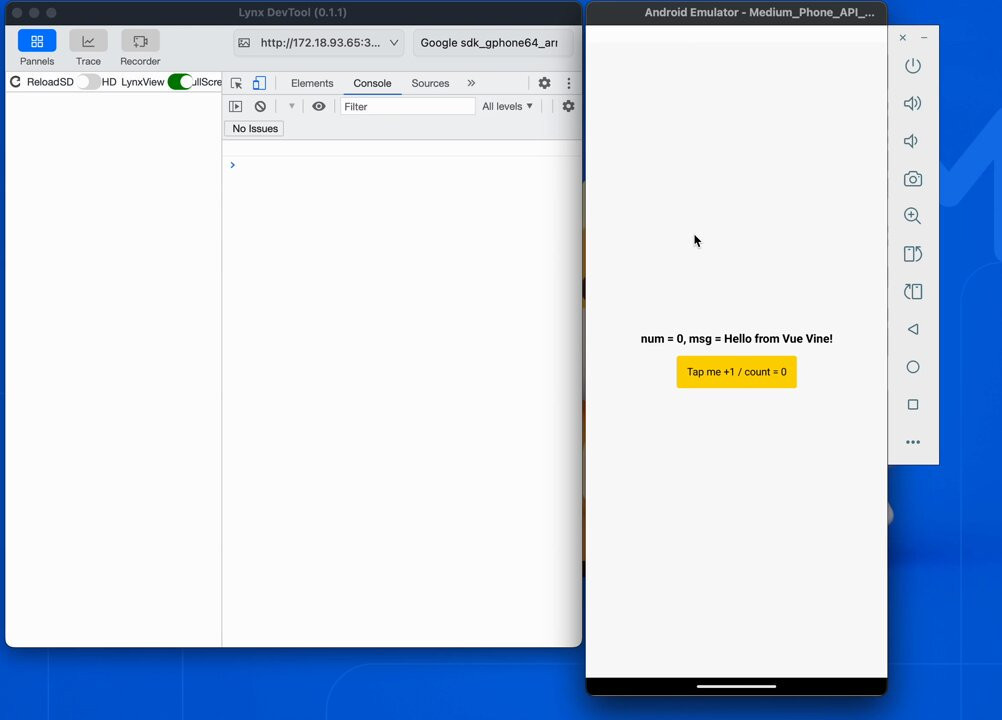Take an emulator screenshot with camera icon

[x=913, y=179]
